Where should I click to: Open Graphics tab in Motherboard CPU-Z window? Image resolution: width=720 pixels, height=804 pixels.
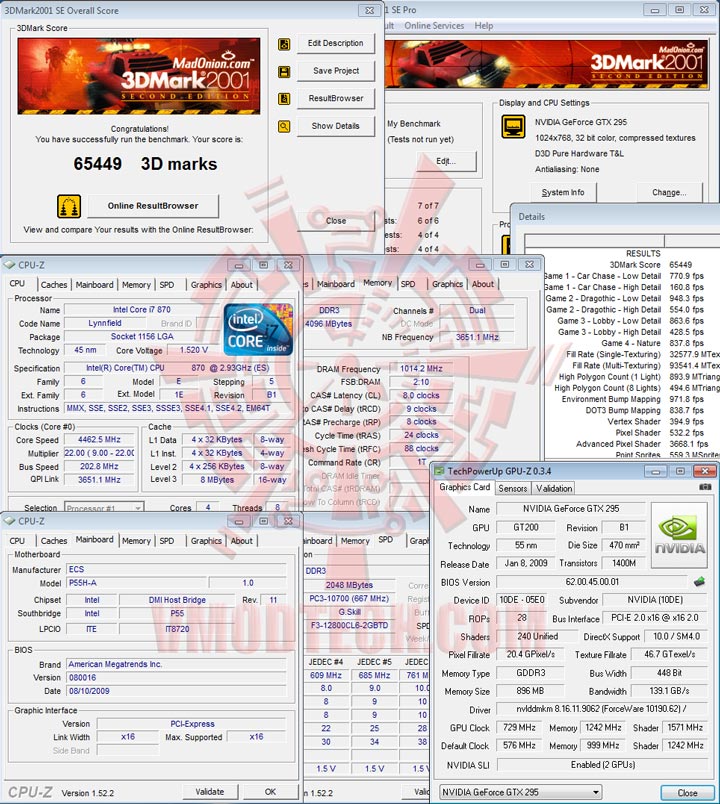coord(206,541)
